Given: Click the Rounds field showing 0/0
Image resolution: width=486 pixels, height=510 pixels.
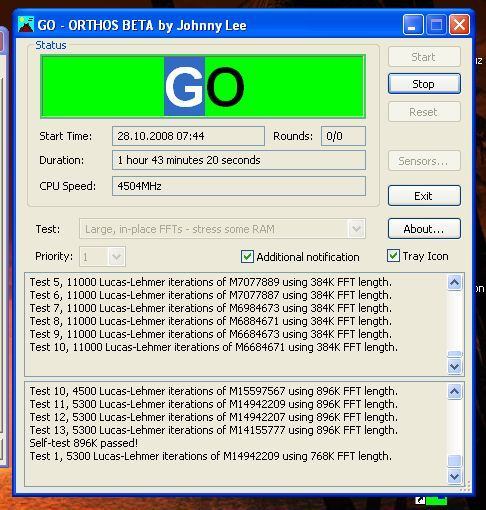Looking at the screenshot, I should [x=343, y=136].
